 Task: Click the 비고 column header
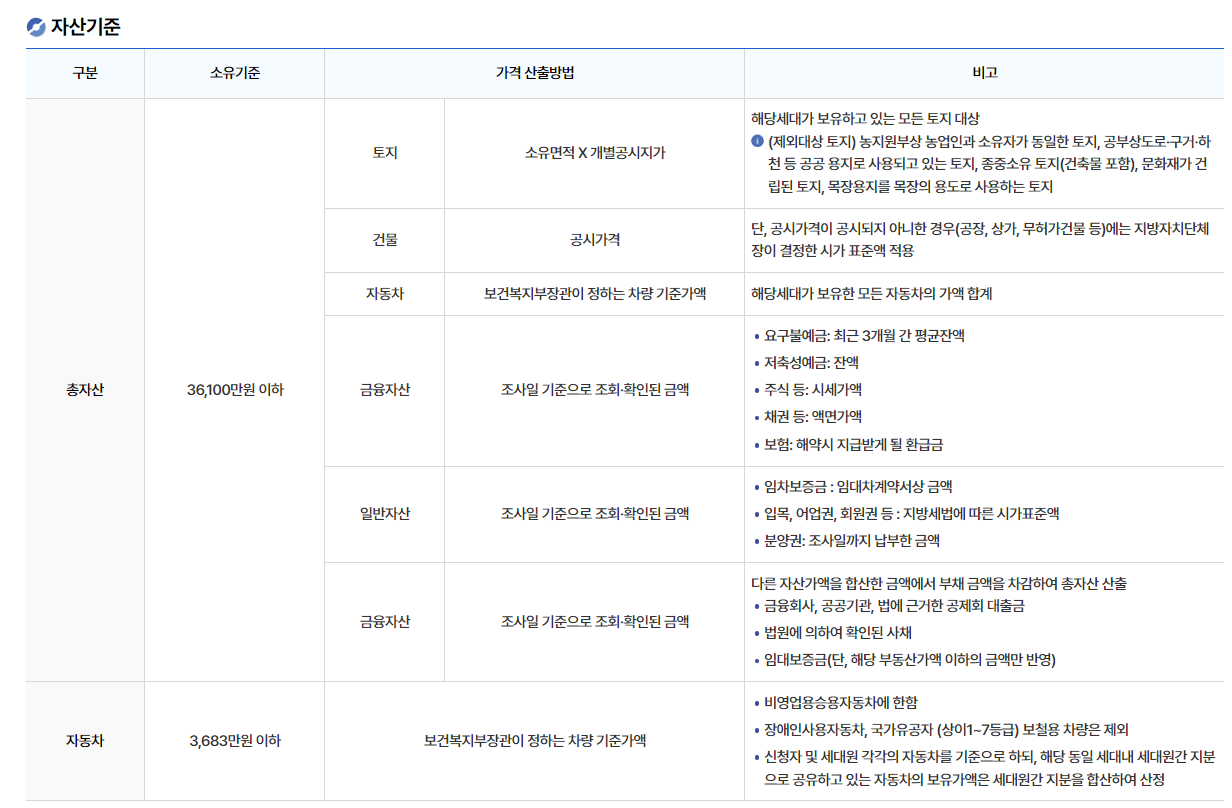(x=984, y=73)
